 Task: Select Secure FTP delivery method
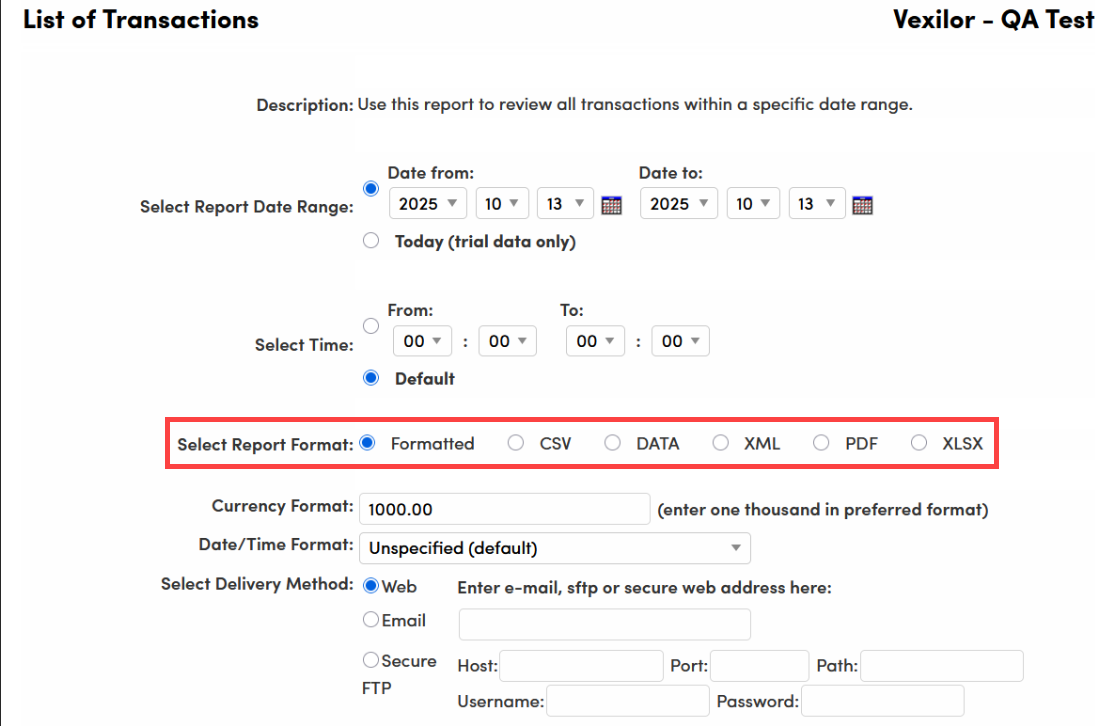371,660
